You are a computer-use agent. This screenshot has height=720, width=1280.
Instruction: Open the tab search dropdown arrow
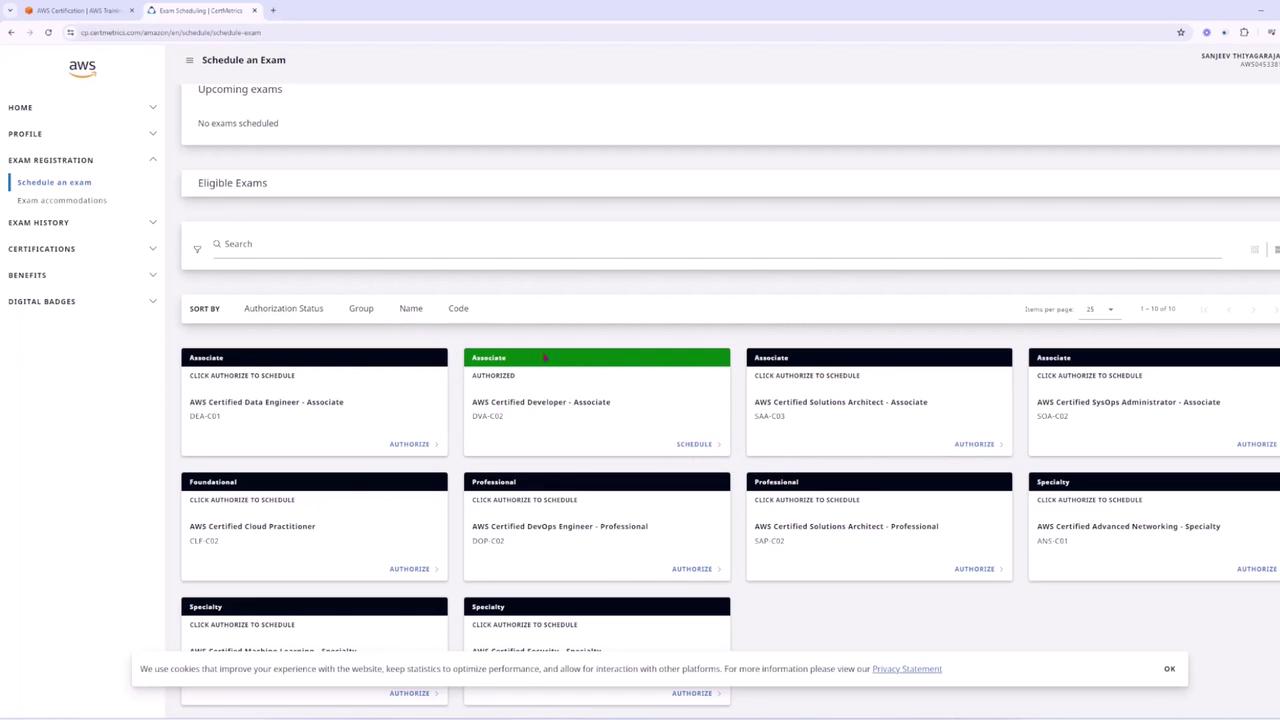coord(10,11)
